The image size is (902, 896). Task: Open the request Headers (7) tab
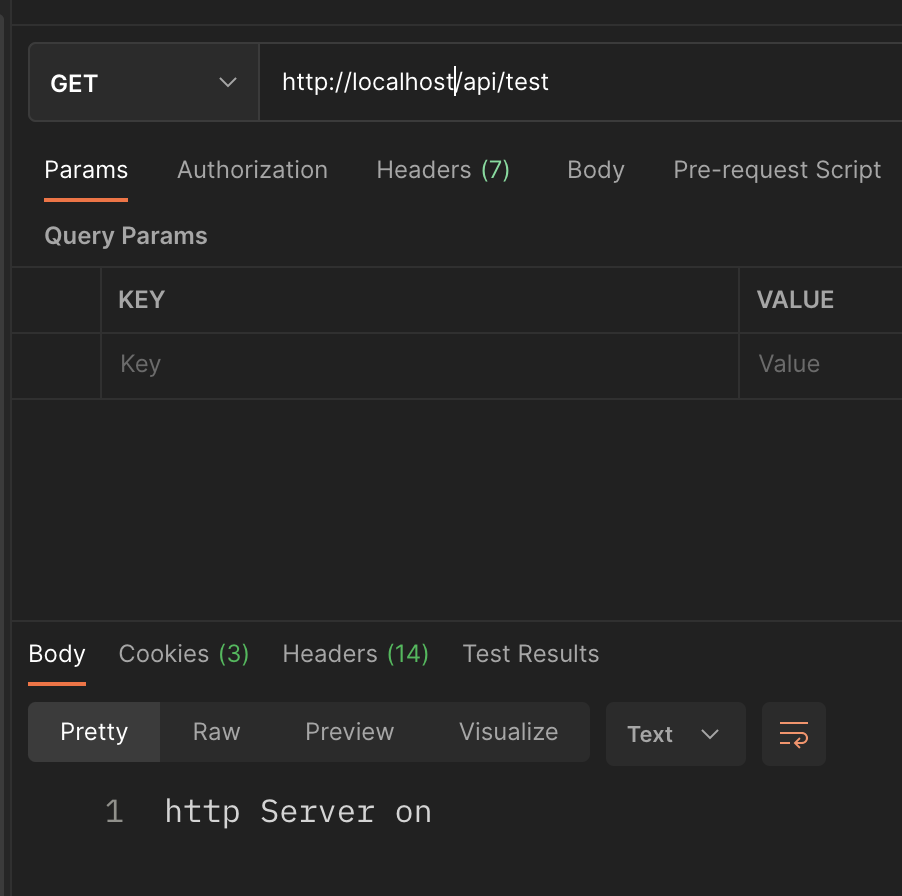tap(443, 170)
